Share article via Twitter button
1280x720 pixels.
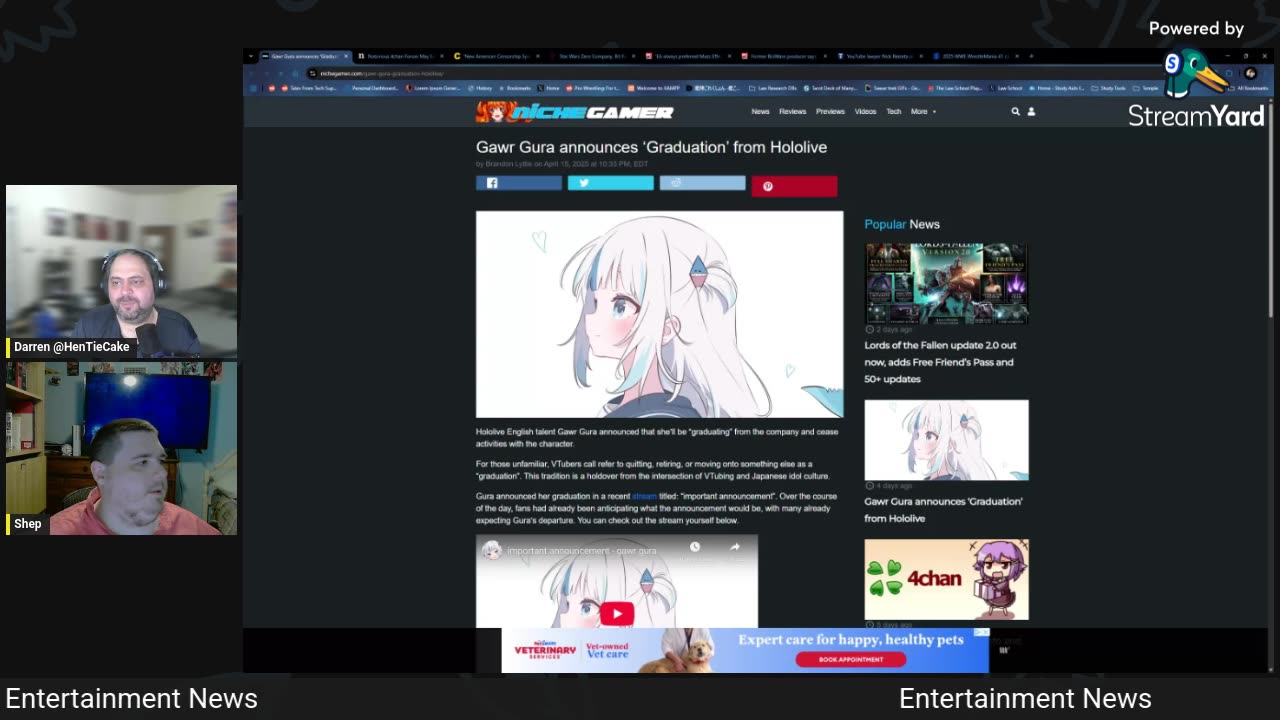click(610, 183)
